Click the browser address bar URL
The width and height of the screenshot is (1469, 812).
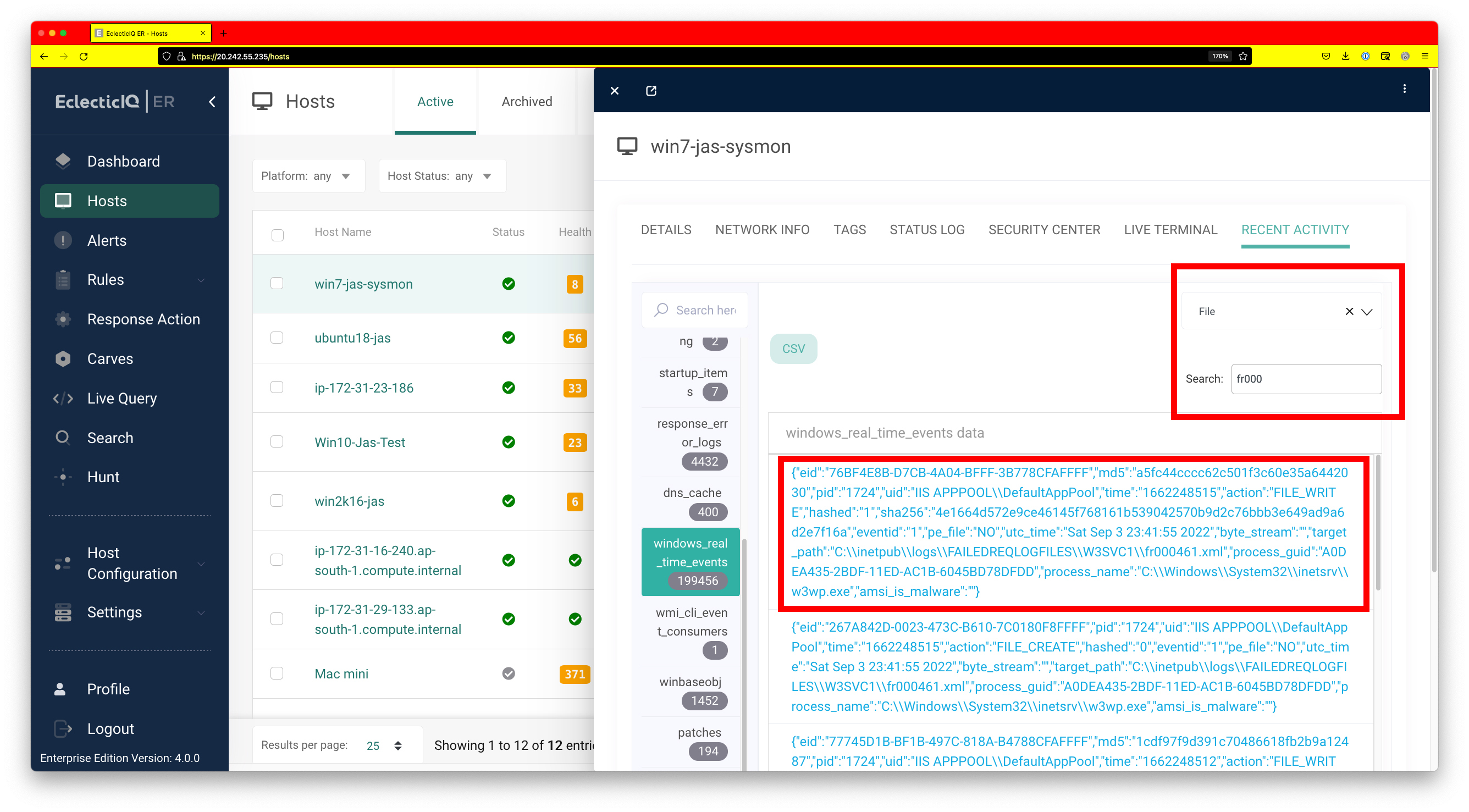[240, 57]
